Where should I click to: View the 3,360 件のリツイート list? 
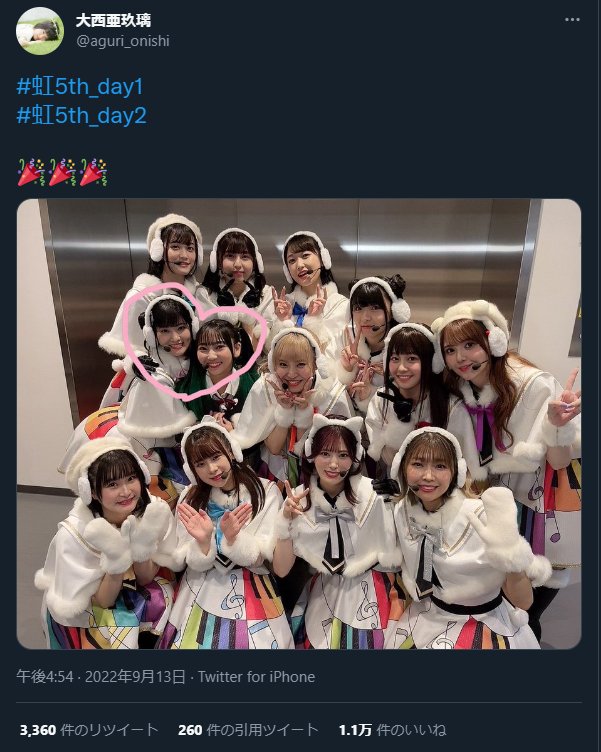tap(89, 730)
